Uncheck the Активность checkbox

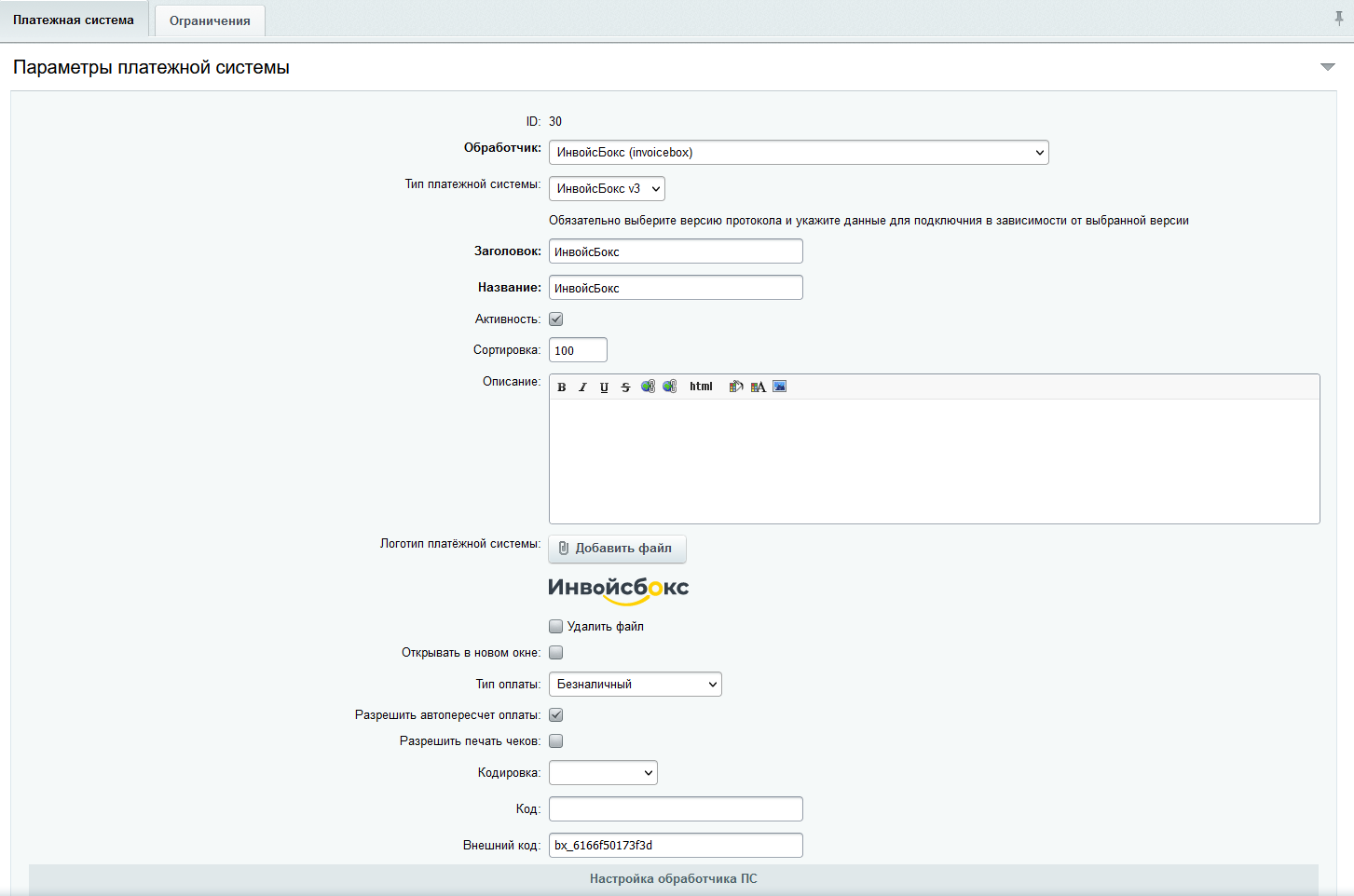(556, 319)
